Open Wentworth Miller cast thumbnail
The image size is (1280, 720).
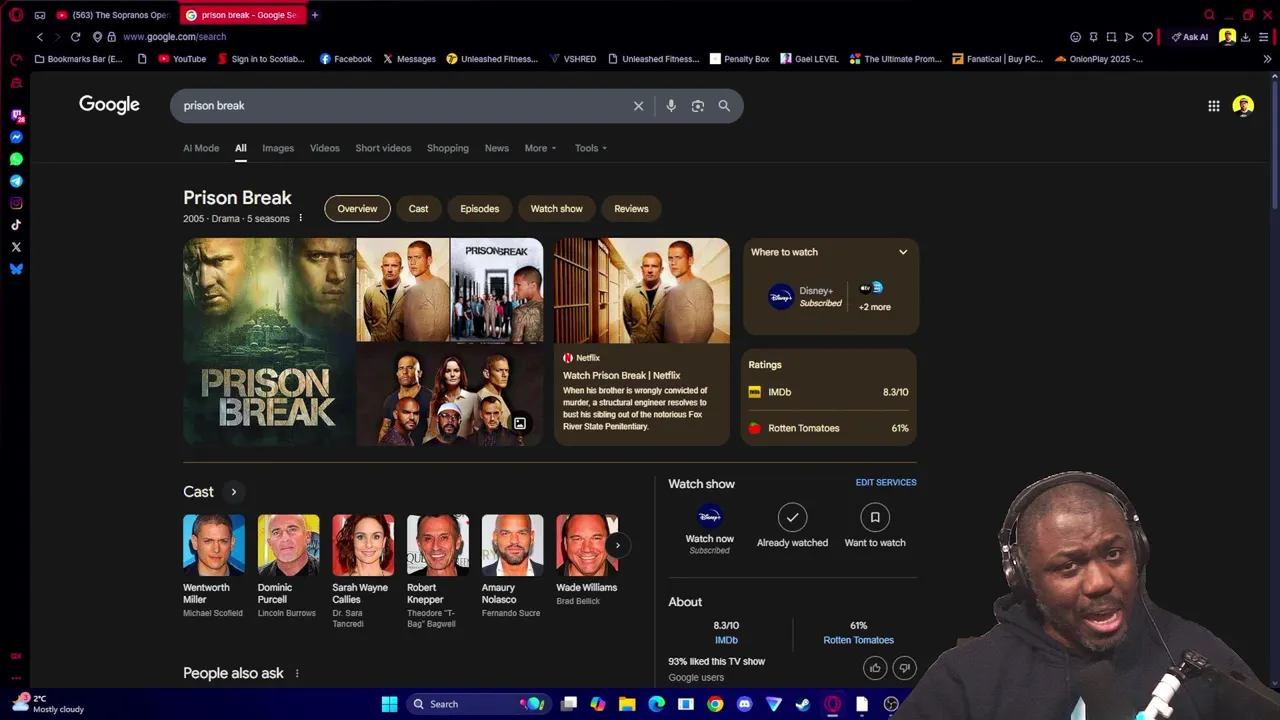pyautogui.click(x=214, y=545)
